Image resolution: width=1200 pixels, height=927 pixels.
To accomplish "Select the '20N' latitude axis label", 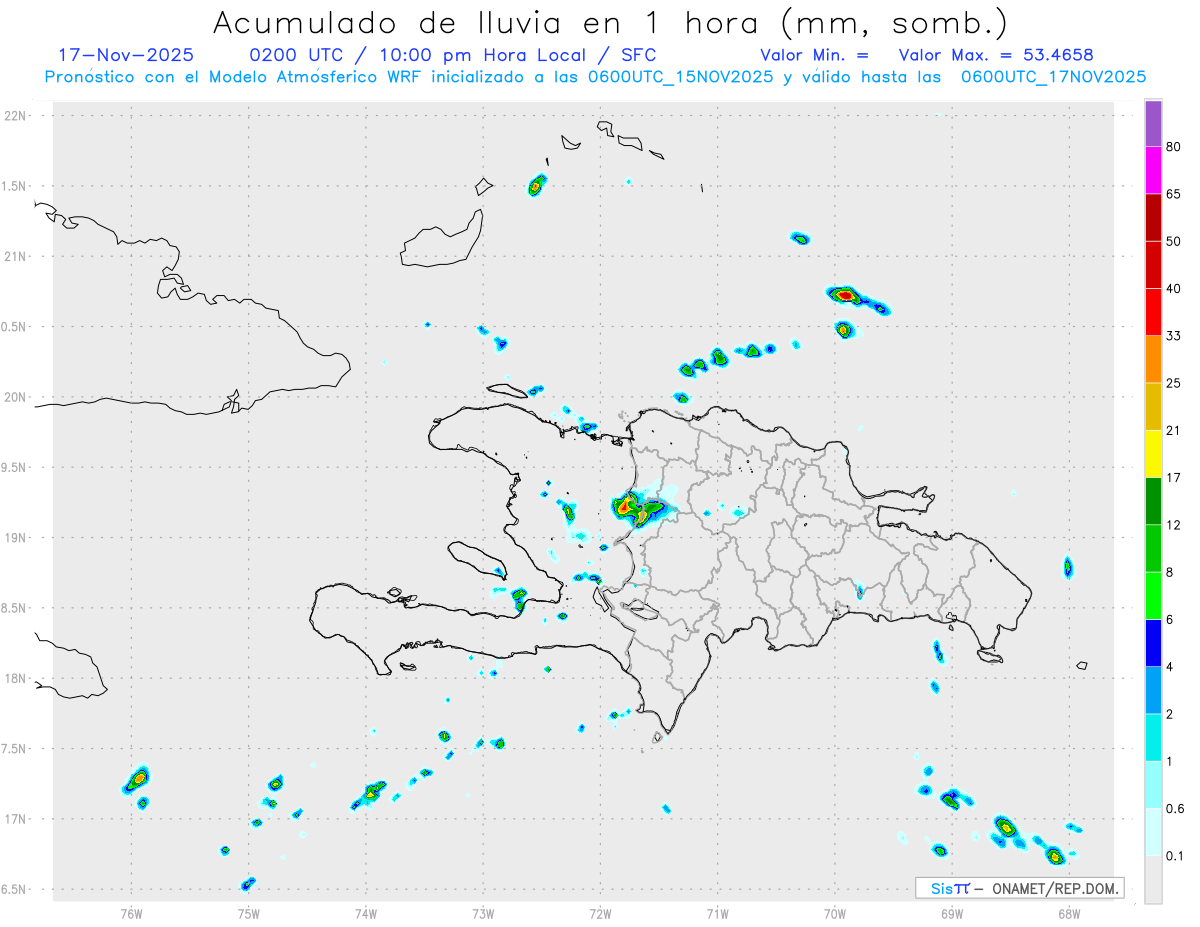I will 15,397.
